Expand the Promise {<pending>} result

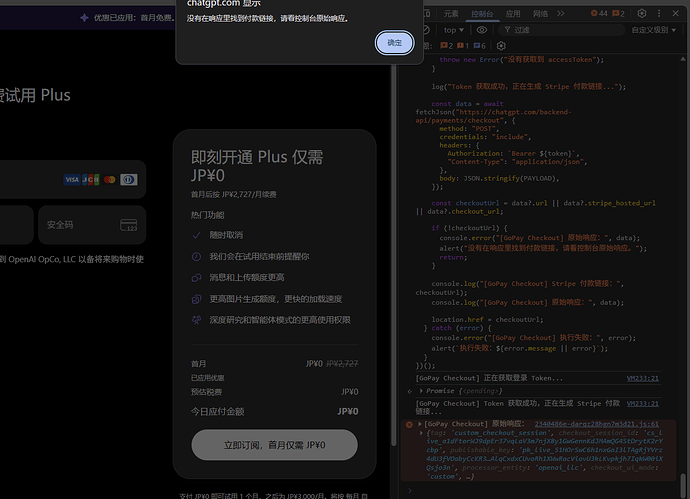(x=421, y=391)
